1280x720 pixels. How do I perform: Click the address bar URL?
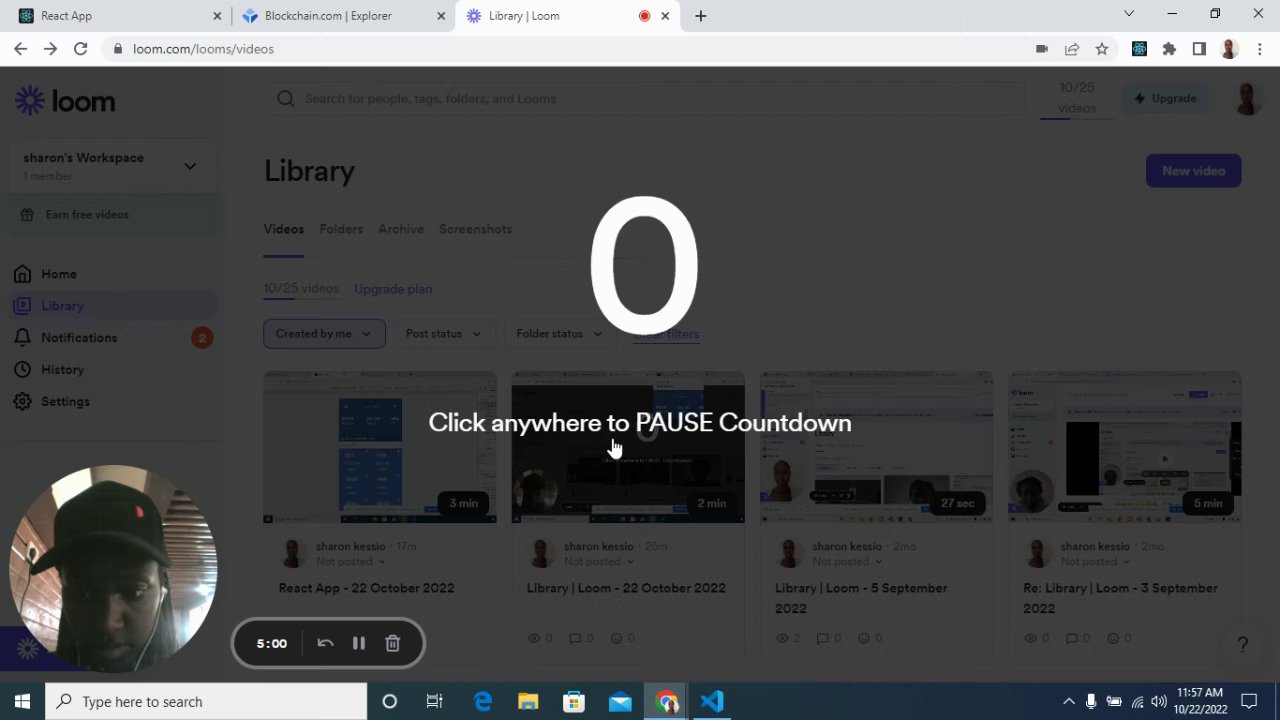(x=203, y=49)
